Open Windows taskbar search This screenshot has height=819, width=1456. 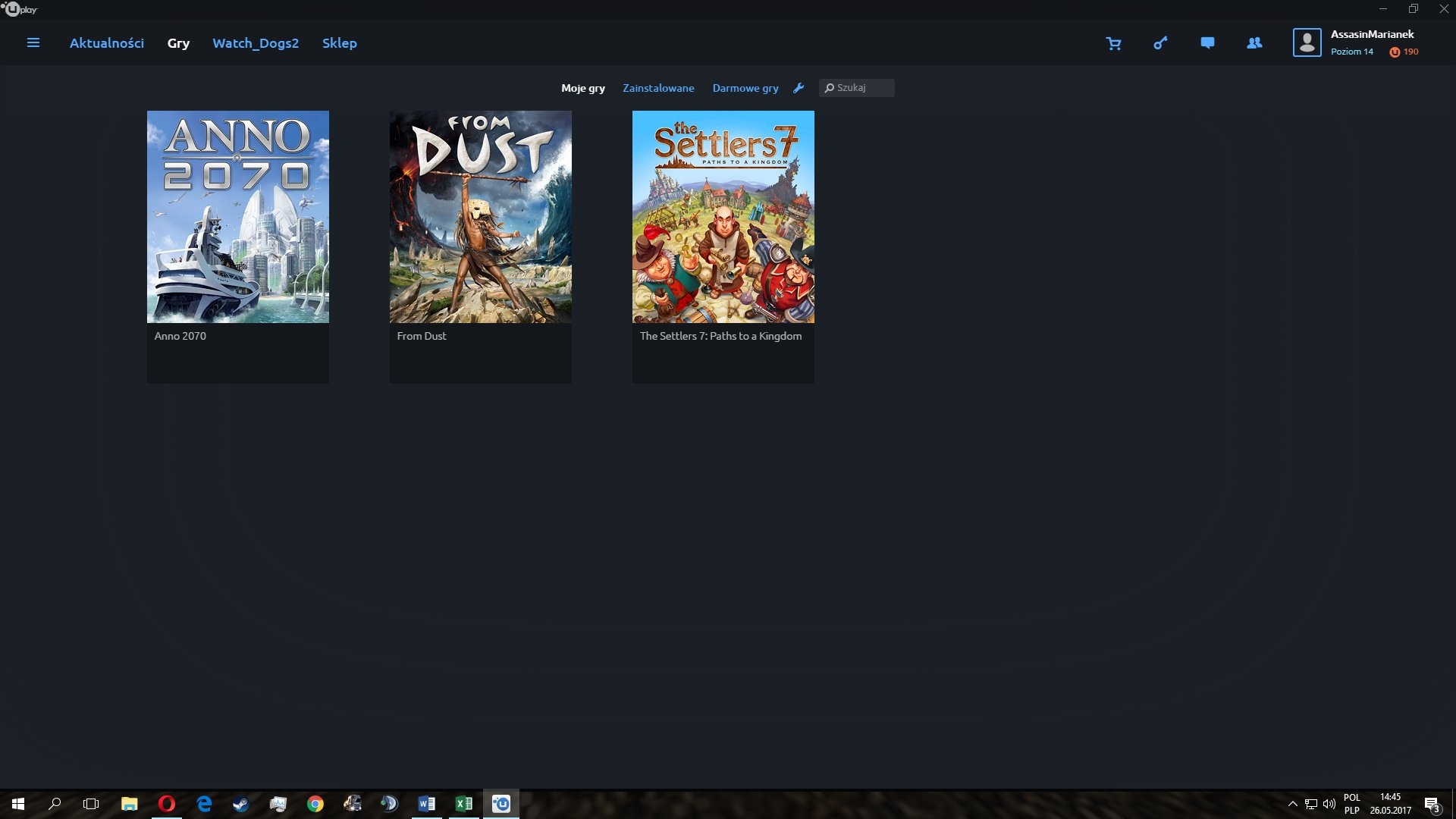coord(55,804)
